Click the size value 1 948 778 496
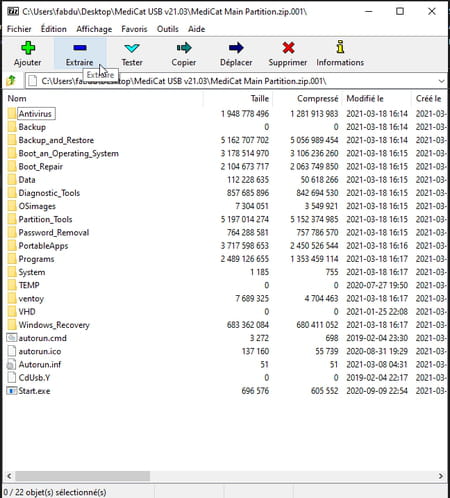450x498 pixels. click(245, 114)
